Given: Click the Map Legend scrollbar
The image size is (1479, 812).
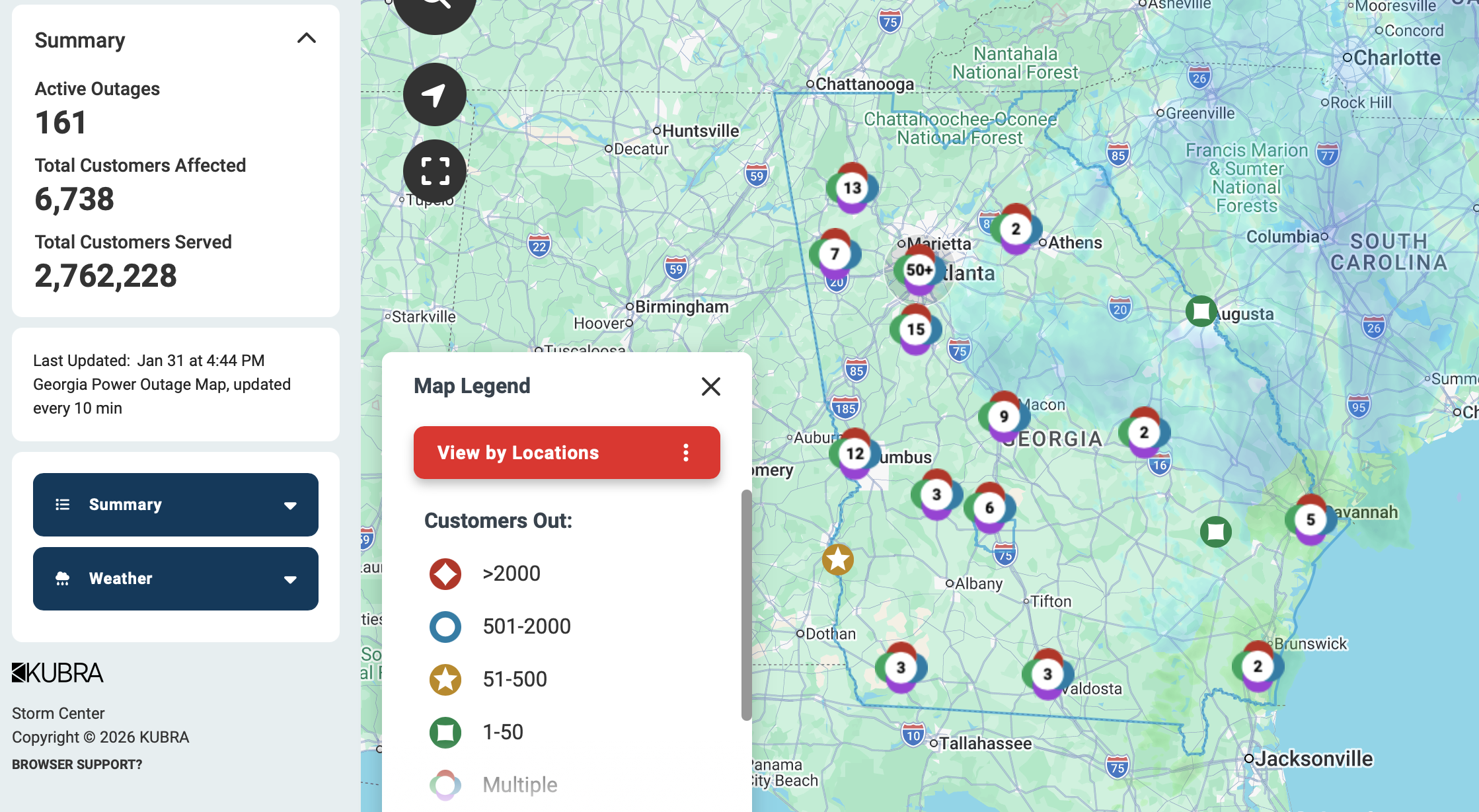Looking at the screenshot, I should (x=746, y=605).
